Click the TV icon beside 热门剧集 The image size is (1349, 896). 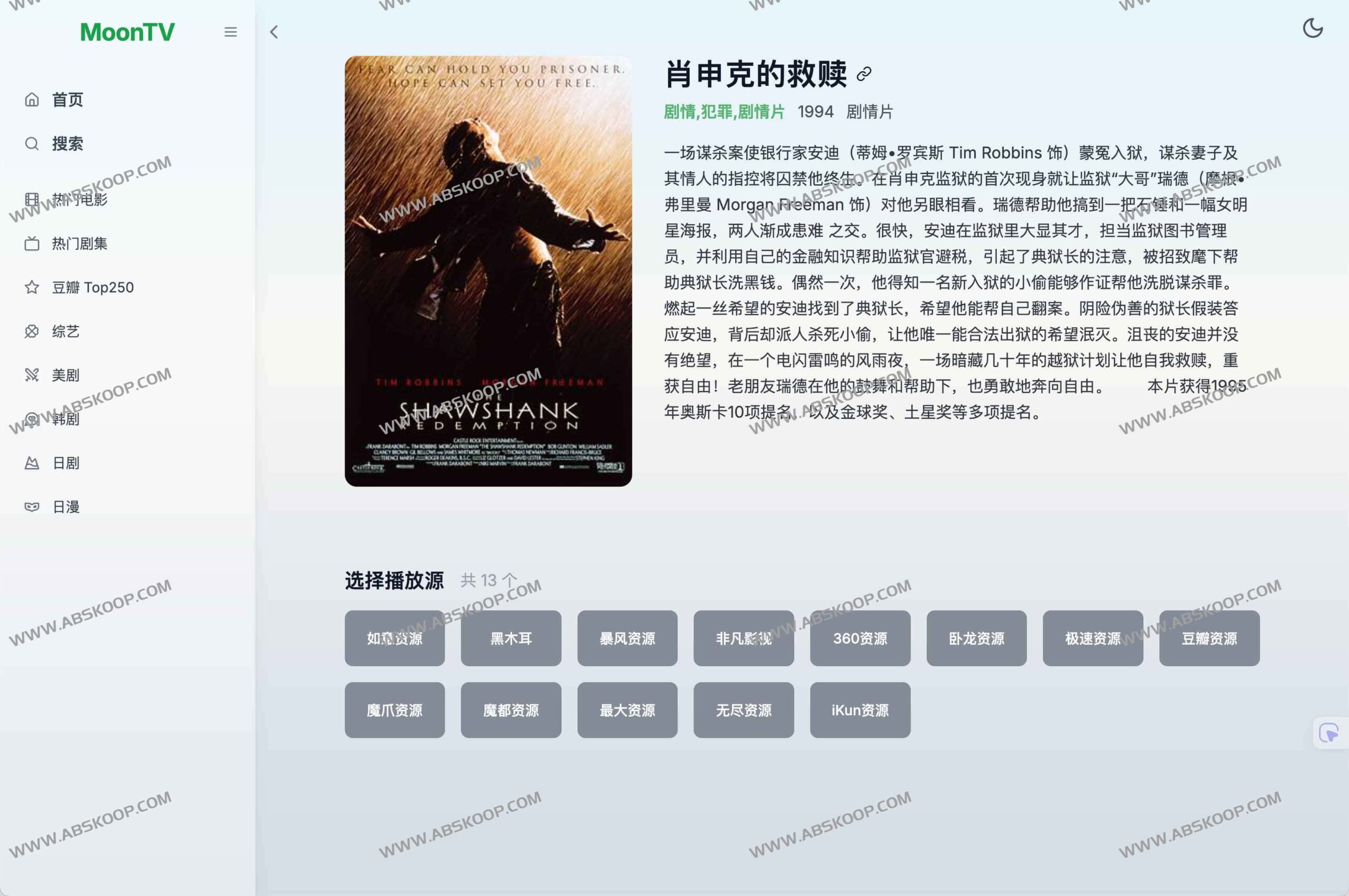32,243
